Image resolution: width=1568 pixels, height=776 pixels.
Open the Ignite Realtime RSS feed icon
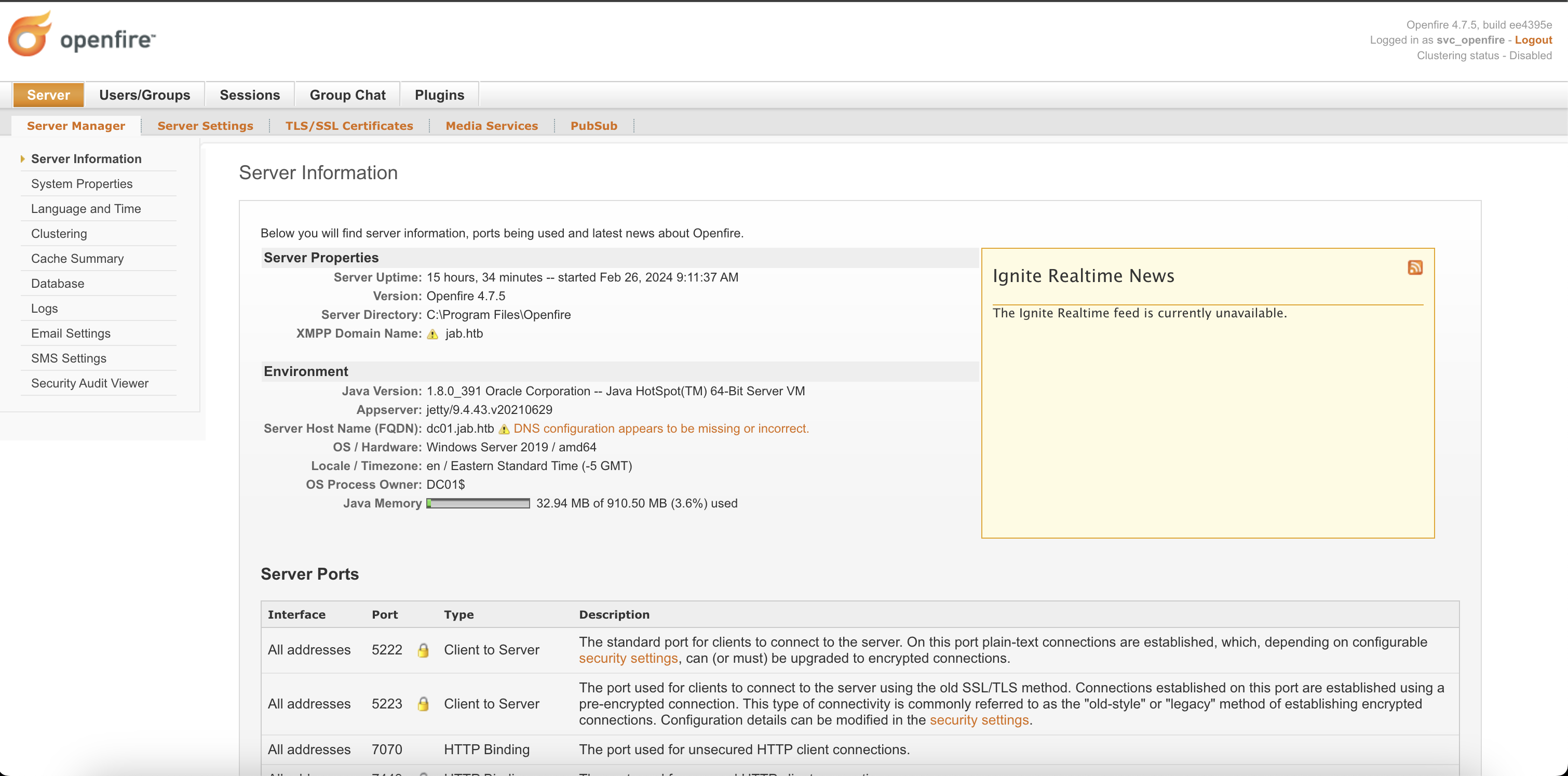pyautogui.click(x=1415, y=267)
